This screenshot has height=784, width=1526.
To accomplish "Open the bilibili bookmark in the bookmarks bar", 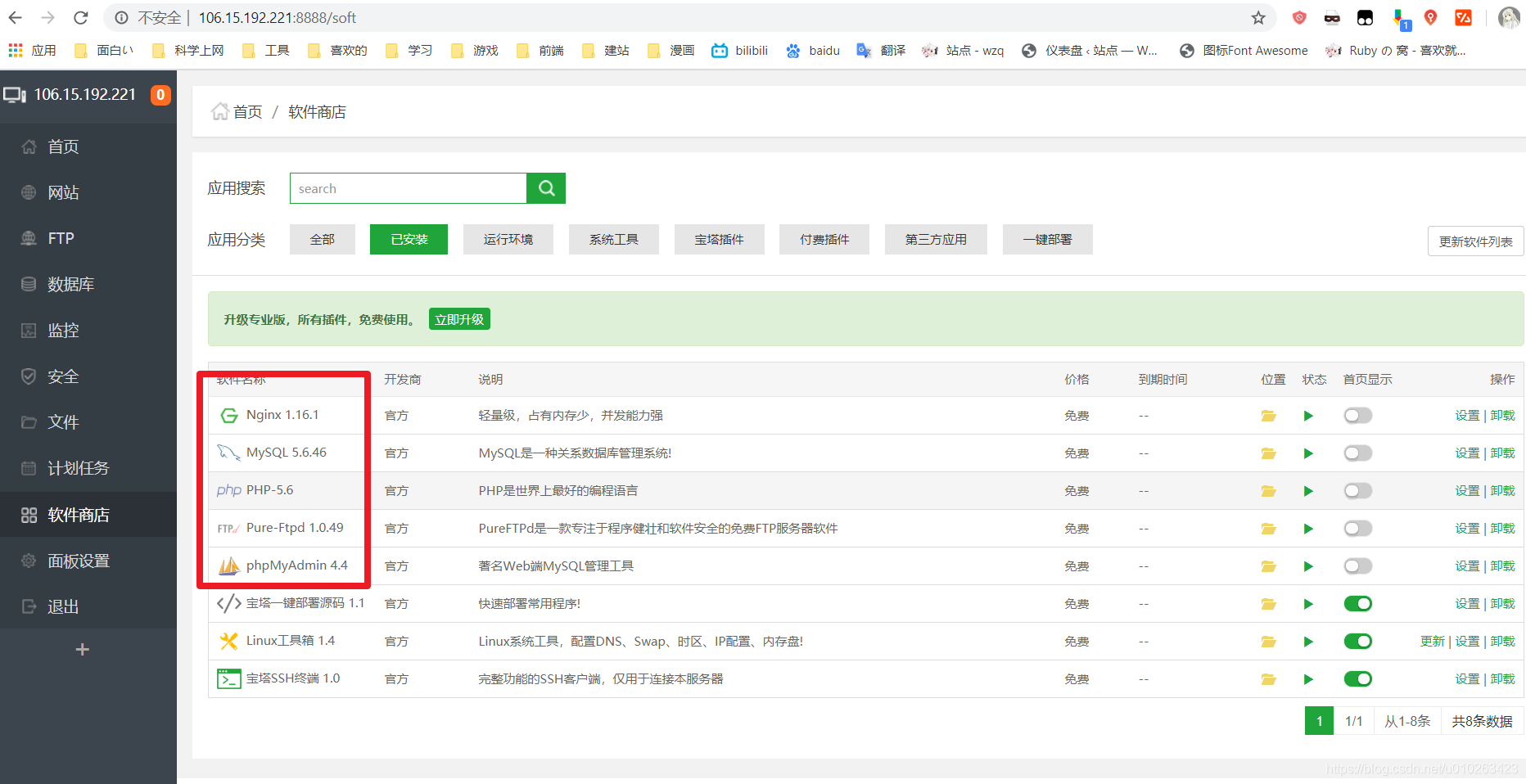I will coord(738,50).
